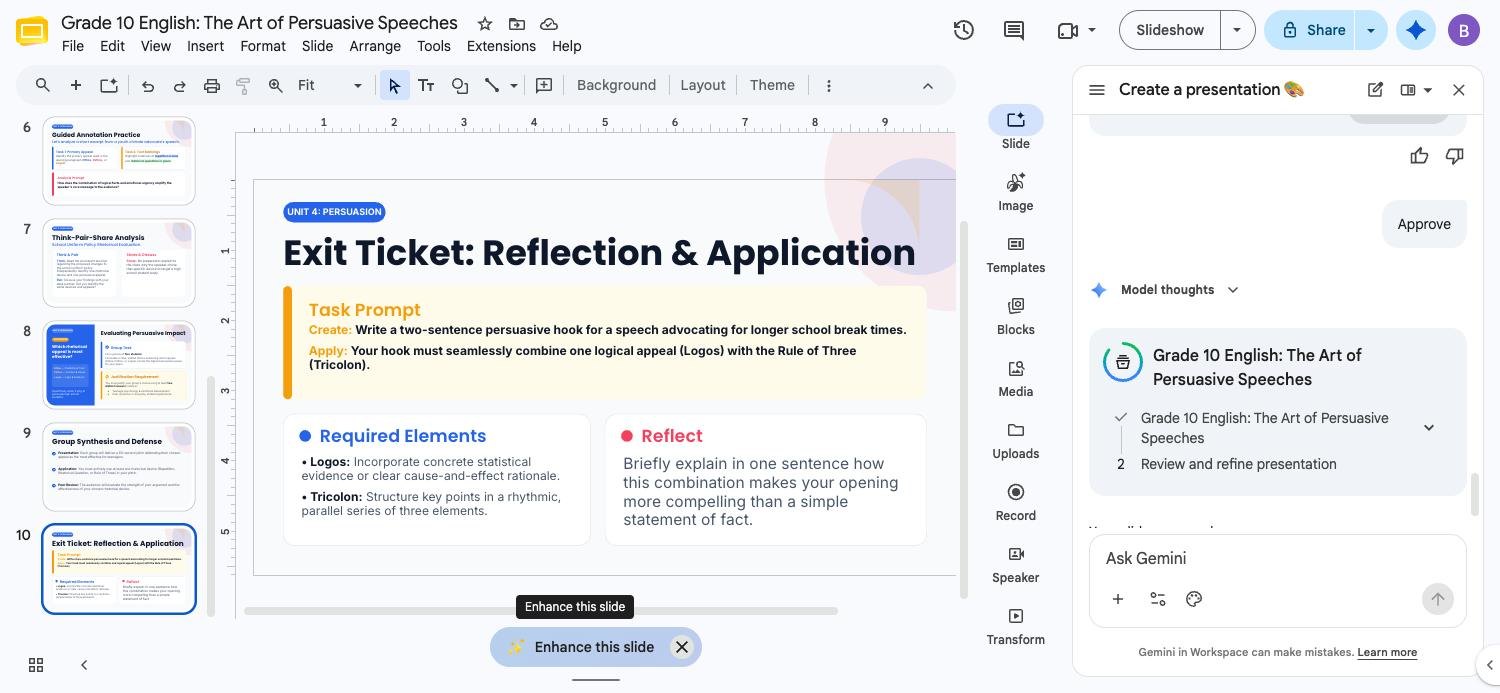Open the Templates sidebar panel
This screenshot has width=1500, height=693.
(1015, 254)
